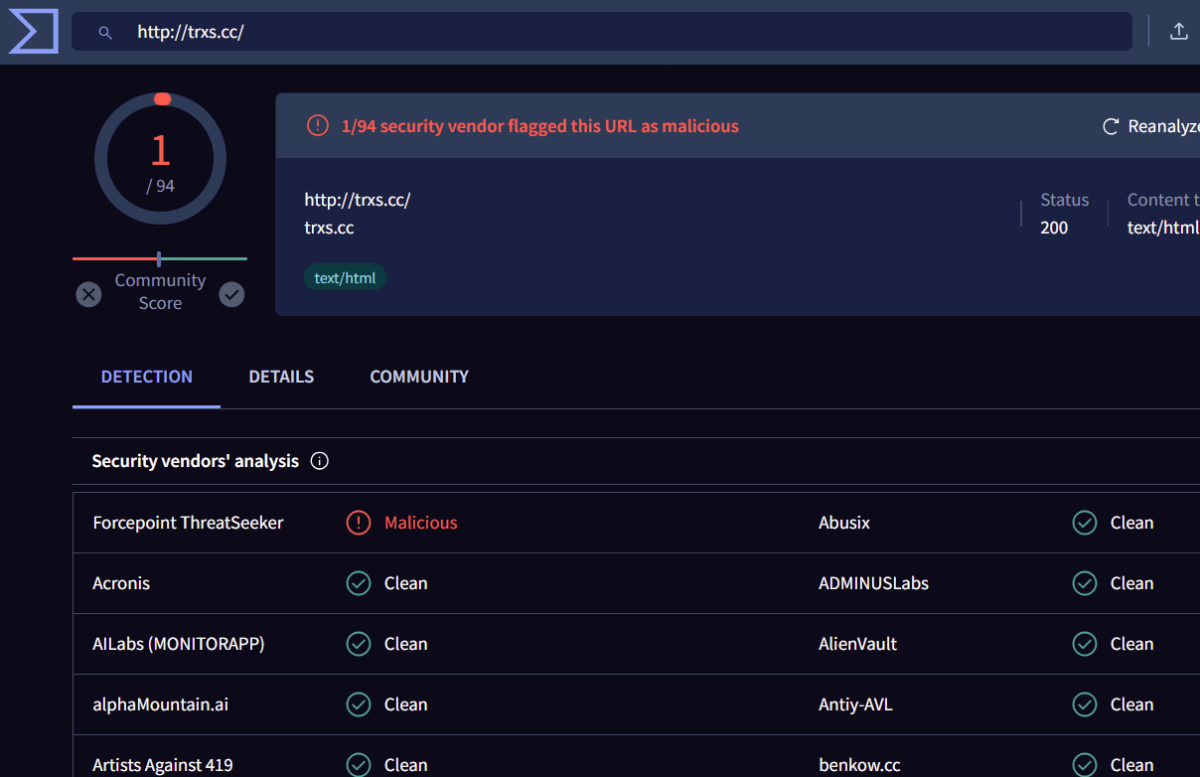
Task: Click the Acronis clean checkmark icon
Action: pos(358,583)
